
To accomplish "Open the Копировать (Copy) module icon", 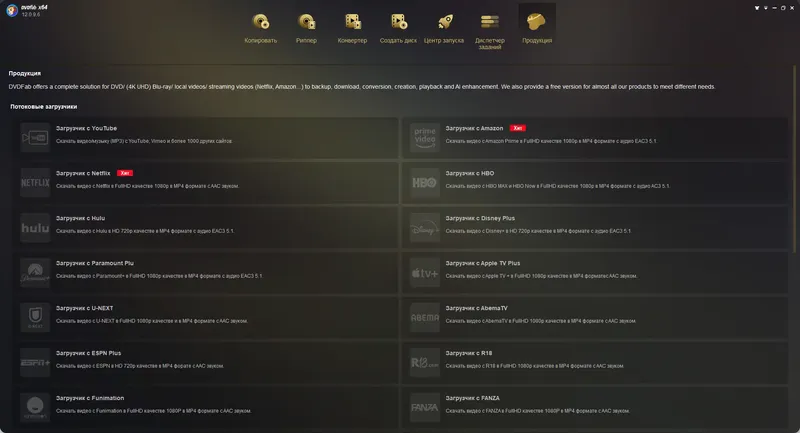I will tap(261, 22).
